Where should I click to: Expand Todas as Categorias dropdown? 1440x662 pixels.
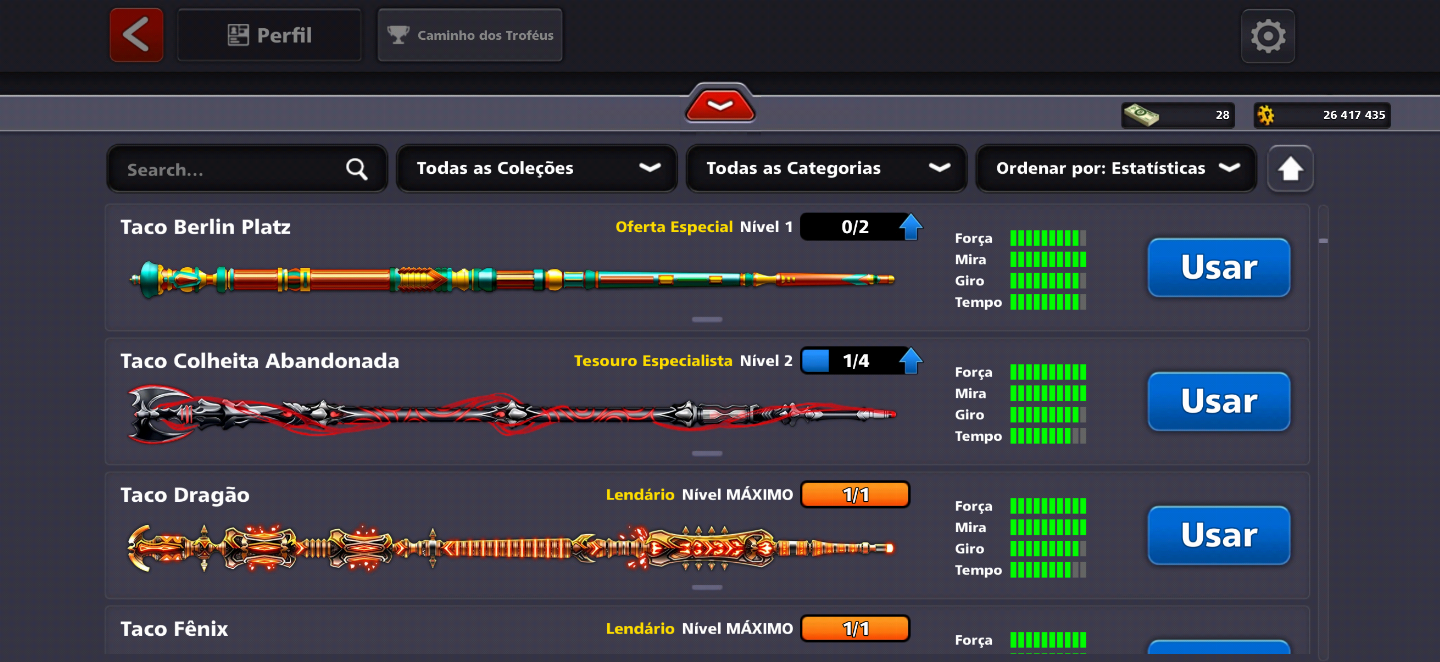826,168
